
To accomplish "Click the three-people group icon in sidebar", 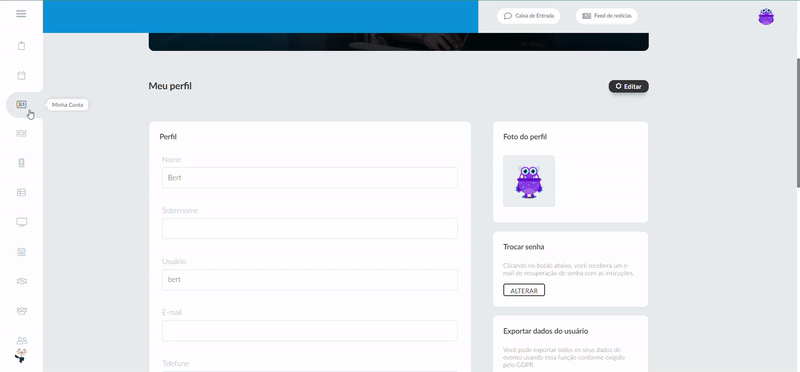I will (21, 310).
